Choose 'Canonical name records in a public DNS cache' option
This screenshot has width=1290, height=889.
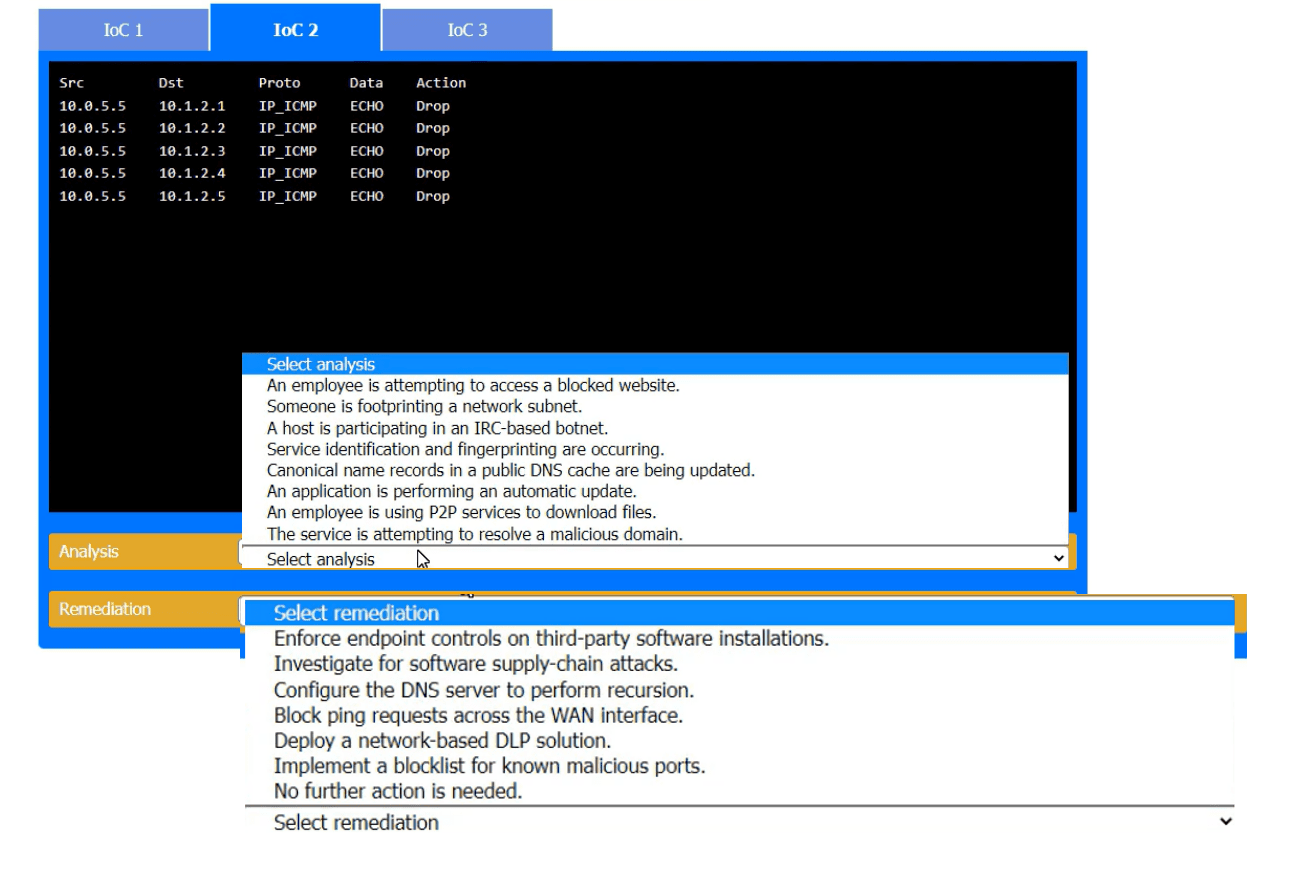click(x=510, y=470)
